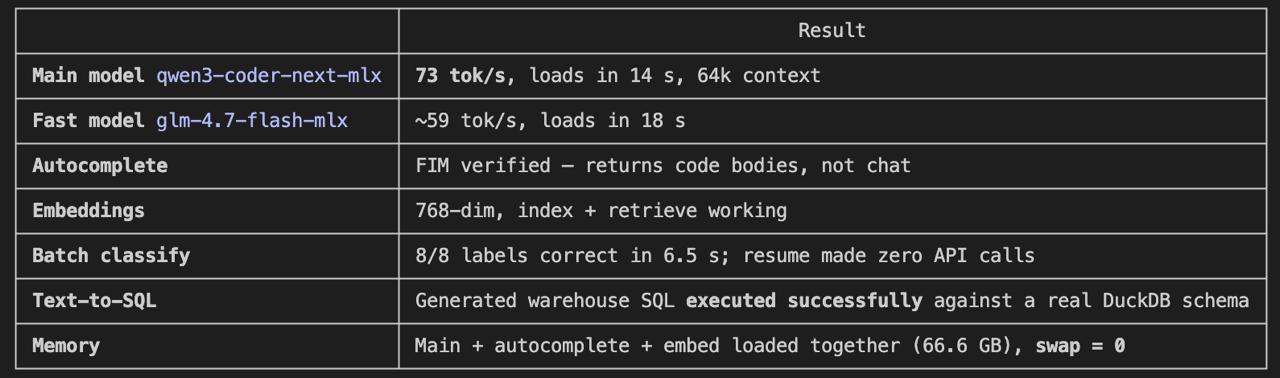Viewport: 1280px width, 378px height.
Task: Select the Autocomplete row label
Action: click(100, 165)
